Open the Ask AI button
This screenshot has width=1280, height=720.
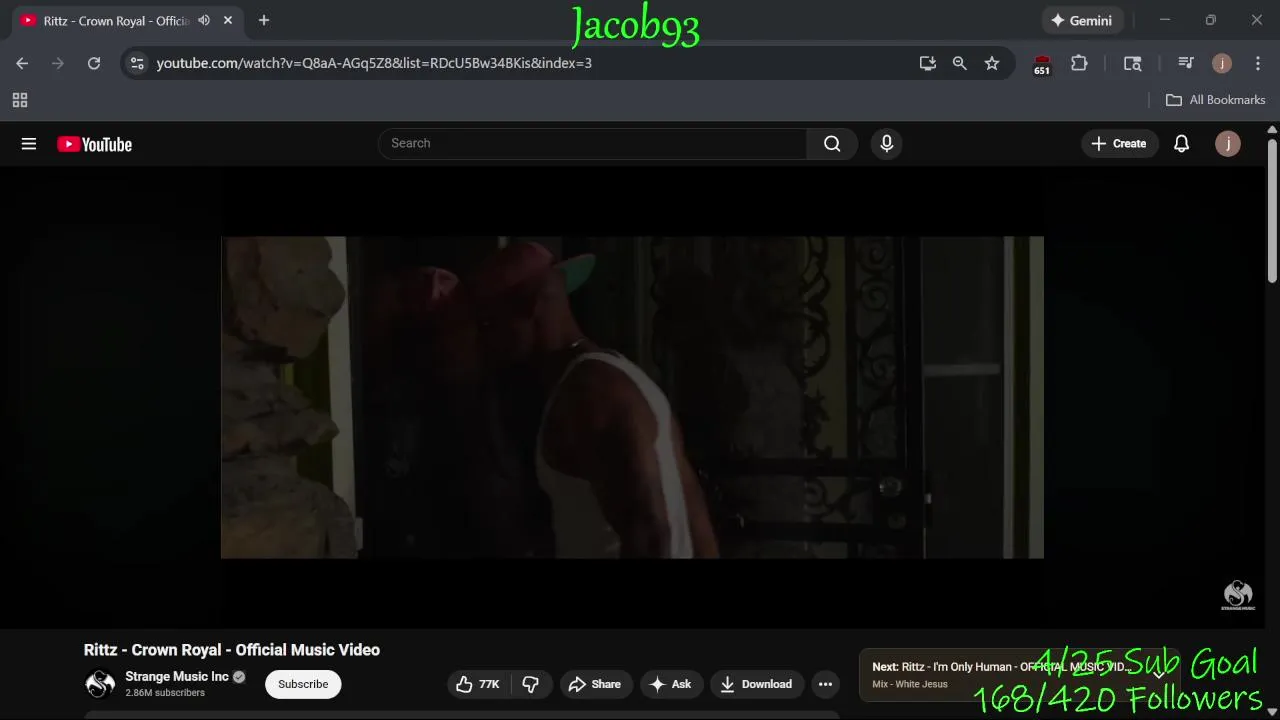pyautogui.click(x=670, y=684)
